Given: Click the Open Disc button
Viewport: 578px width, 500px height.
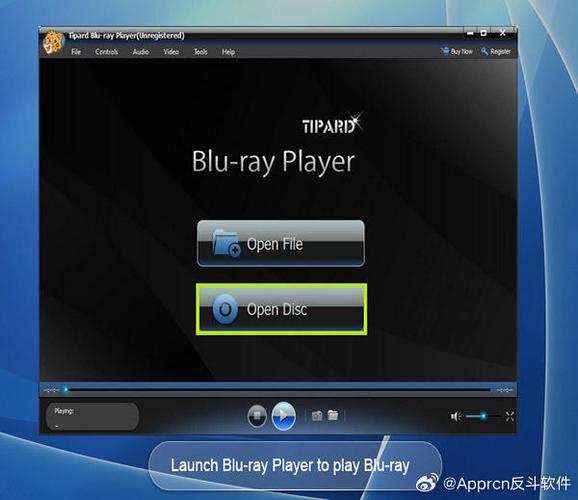Looking at the screenshot, I should pyautogui.click(x=281, y=309).
